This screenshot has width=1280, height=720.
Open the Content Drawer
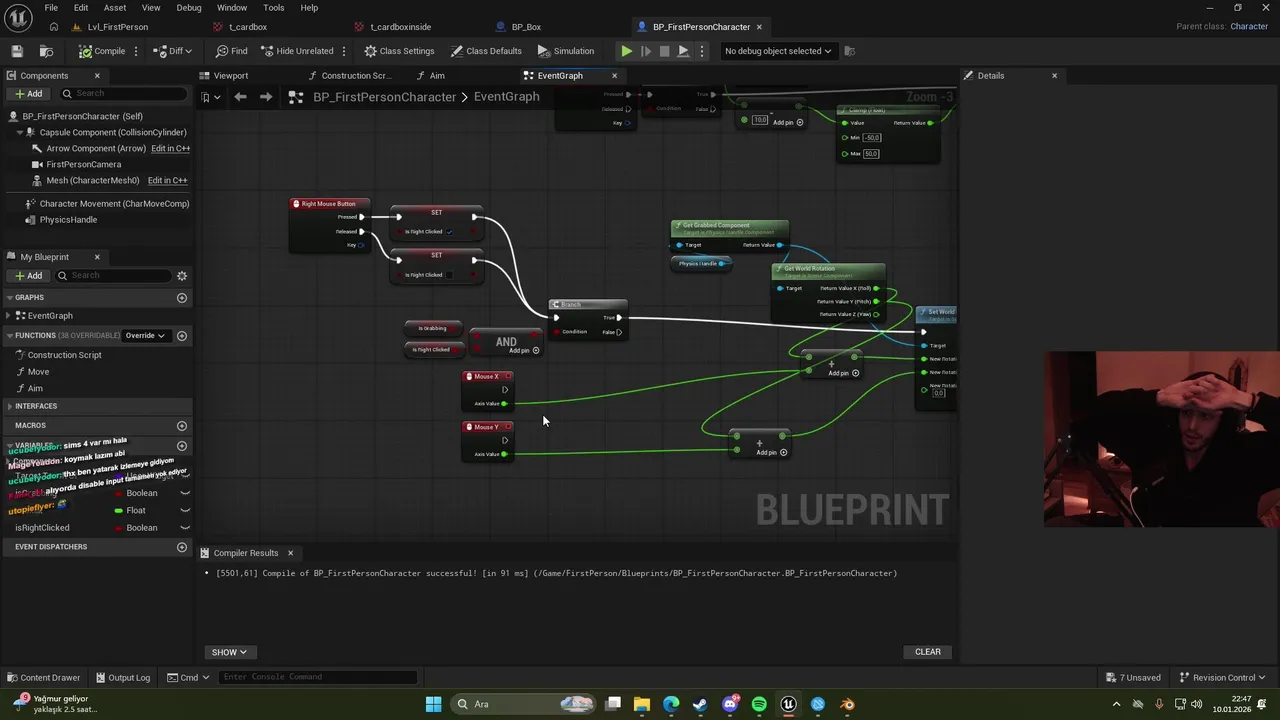click(43, 678)
